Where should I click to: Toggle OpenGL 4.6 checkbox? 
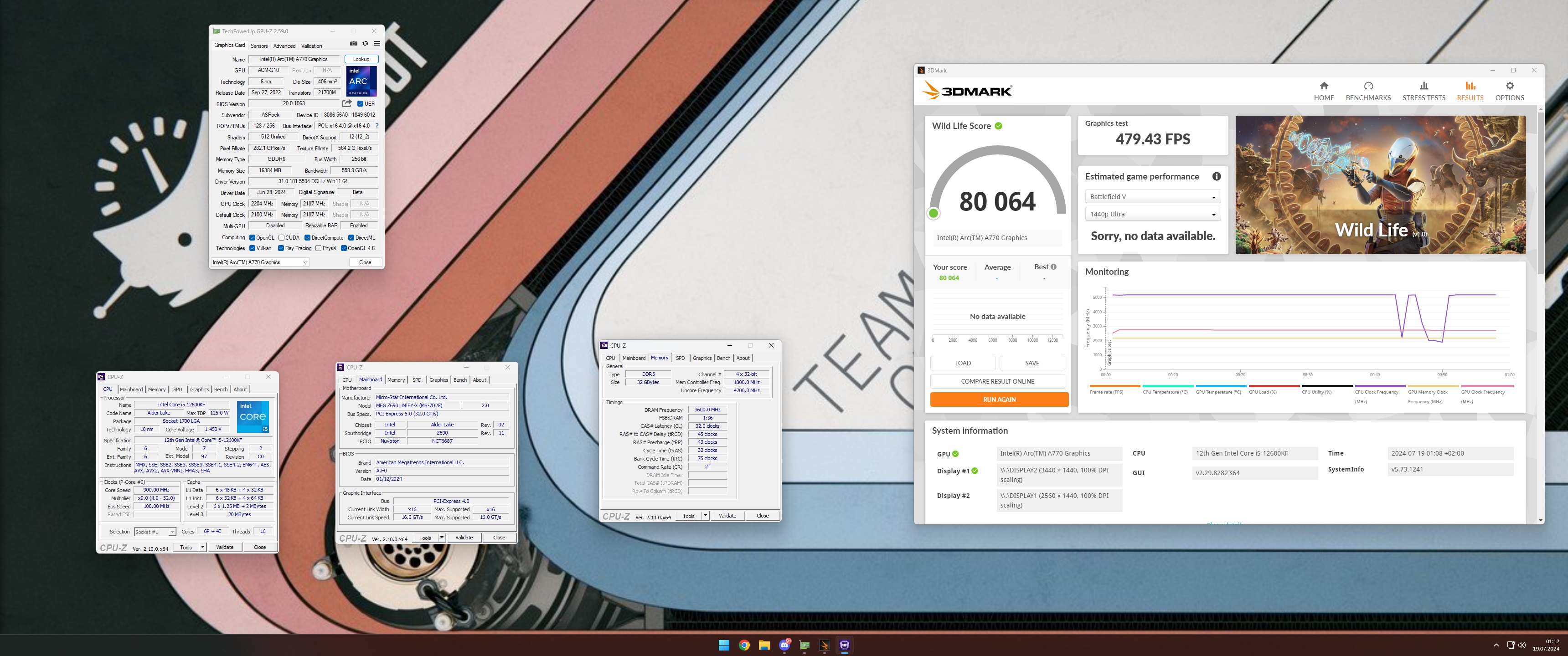point(344,248)
